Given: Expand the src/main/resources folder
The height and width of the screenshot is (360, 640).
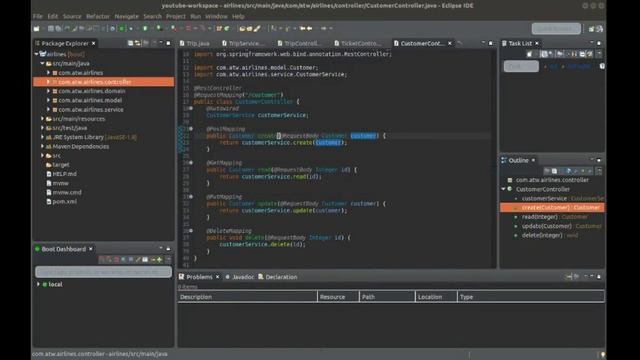Looking at the screenshot, I should click(x=42, y=119).
